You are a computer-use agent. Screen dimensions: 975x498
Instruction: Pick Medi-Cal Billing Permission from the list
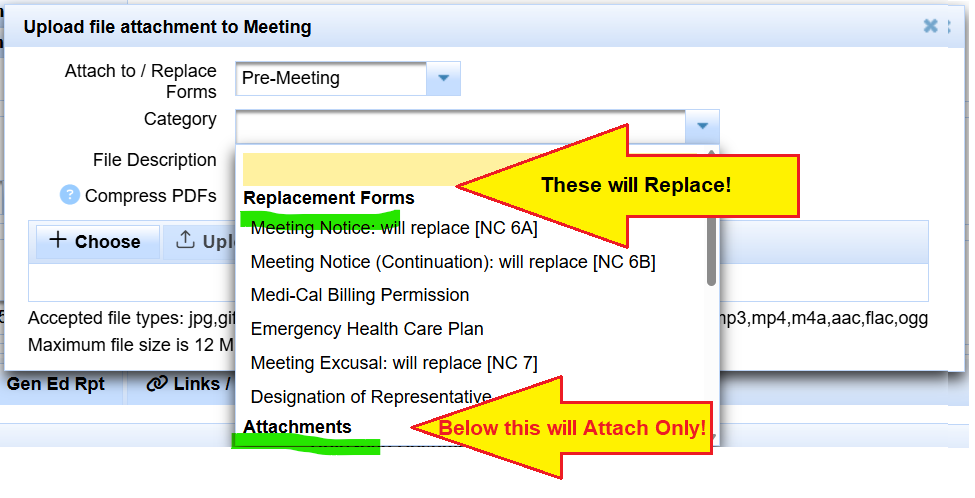pos(360,295)
